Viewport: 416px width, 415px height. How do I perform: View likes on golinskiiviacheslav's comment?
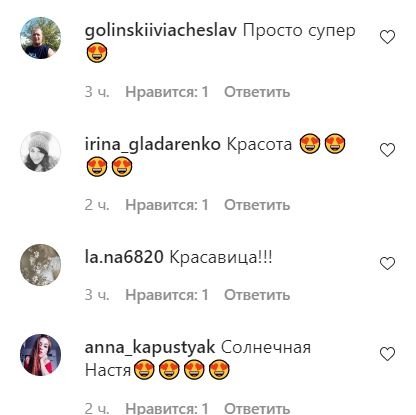tap(167, 92)
